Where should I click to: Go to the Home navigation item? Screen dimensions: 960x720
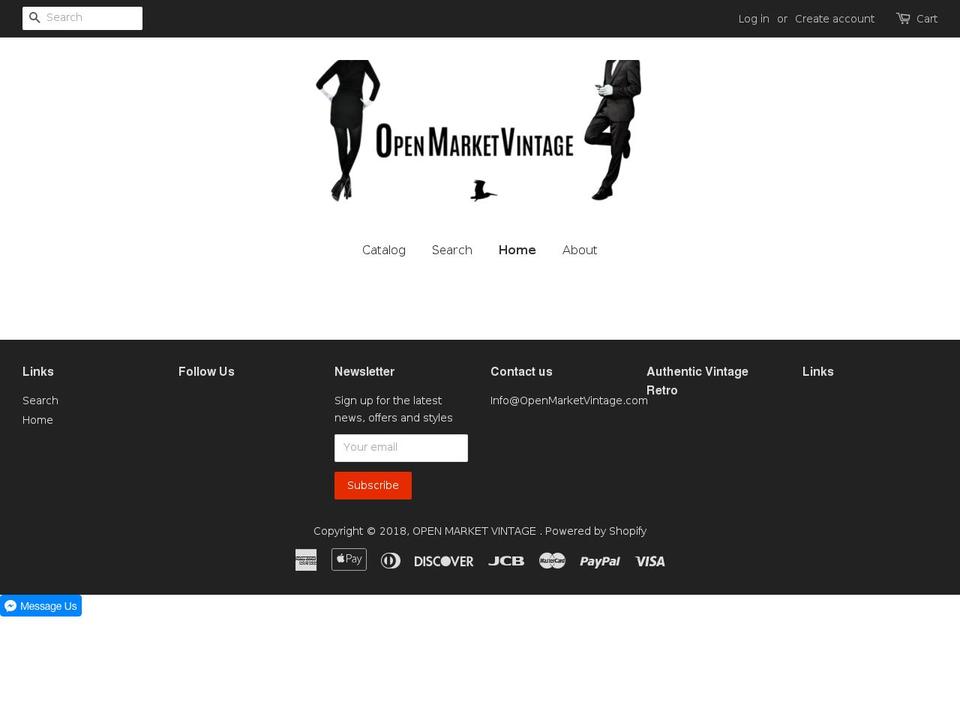(x=517, y=250)
